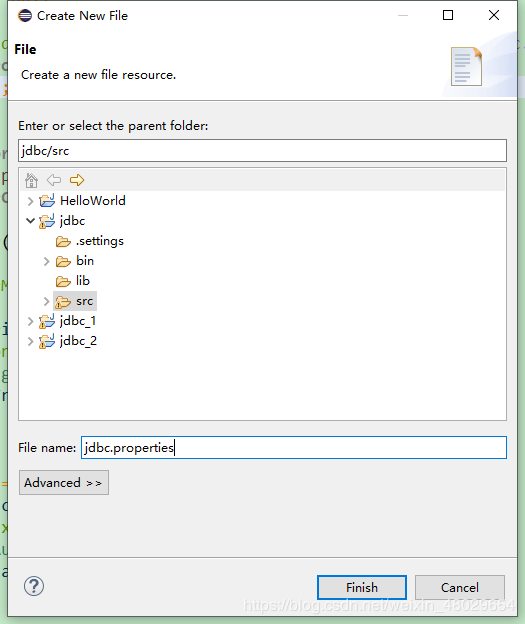Select the bin folder label
Image resolution: width=525 pixels, height=624 pixels.
click(85, 261)
